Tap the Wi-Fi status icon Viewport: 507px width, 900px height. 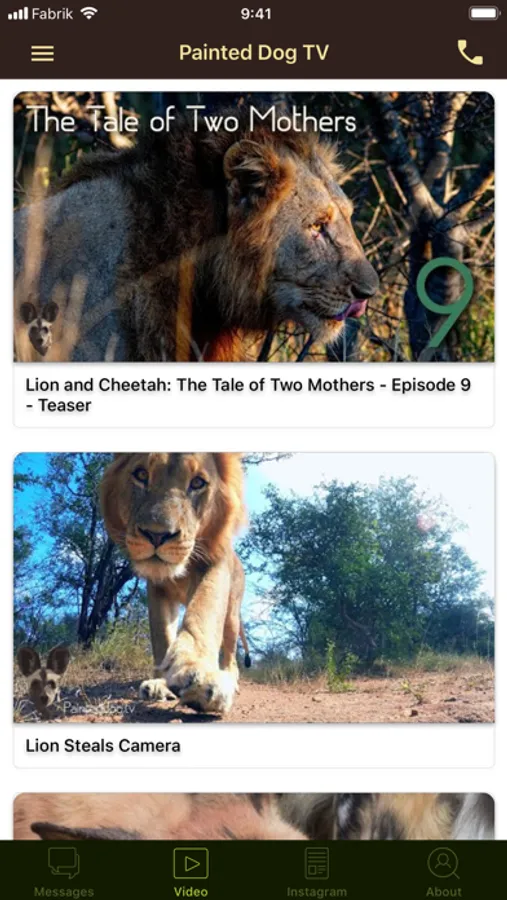click(89, 13)
